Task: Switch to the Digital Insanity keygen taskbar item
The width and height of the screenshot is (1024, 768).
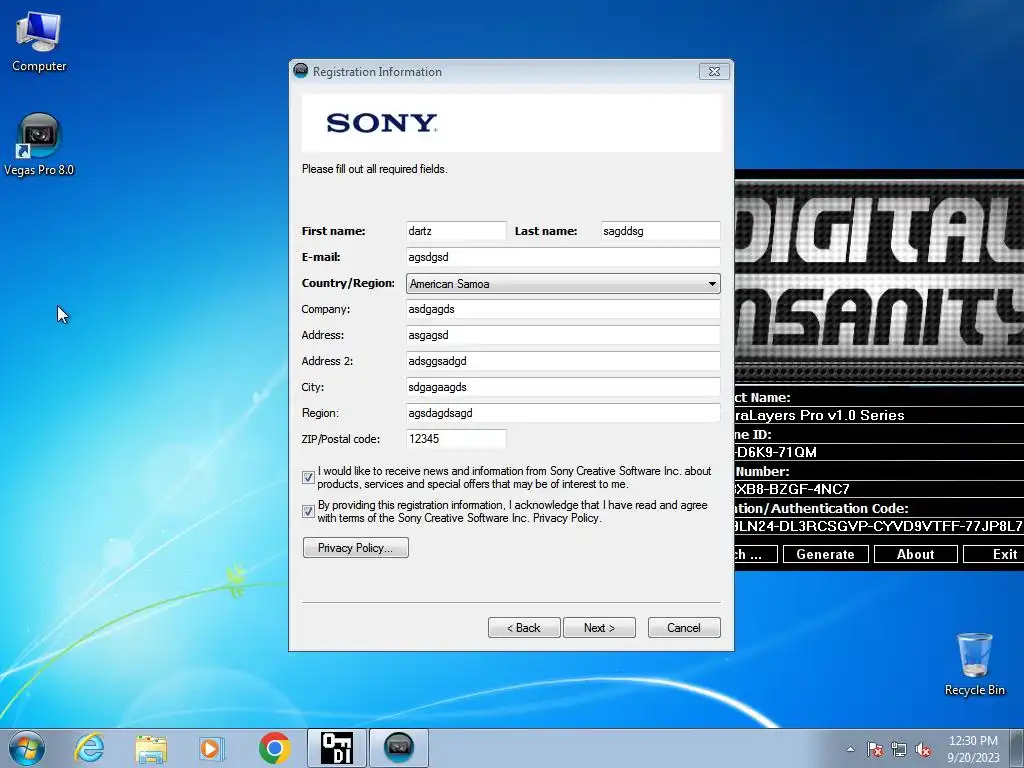Action: [337, 748]
